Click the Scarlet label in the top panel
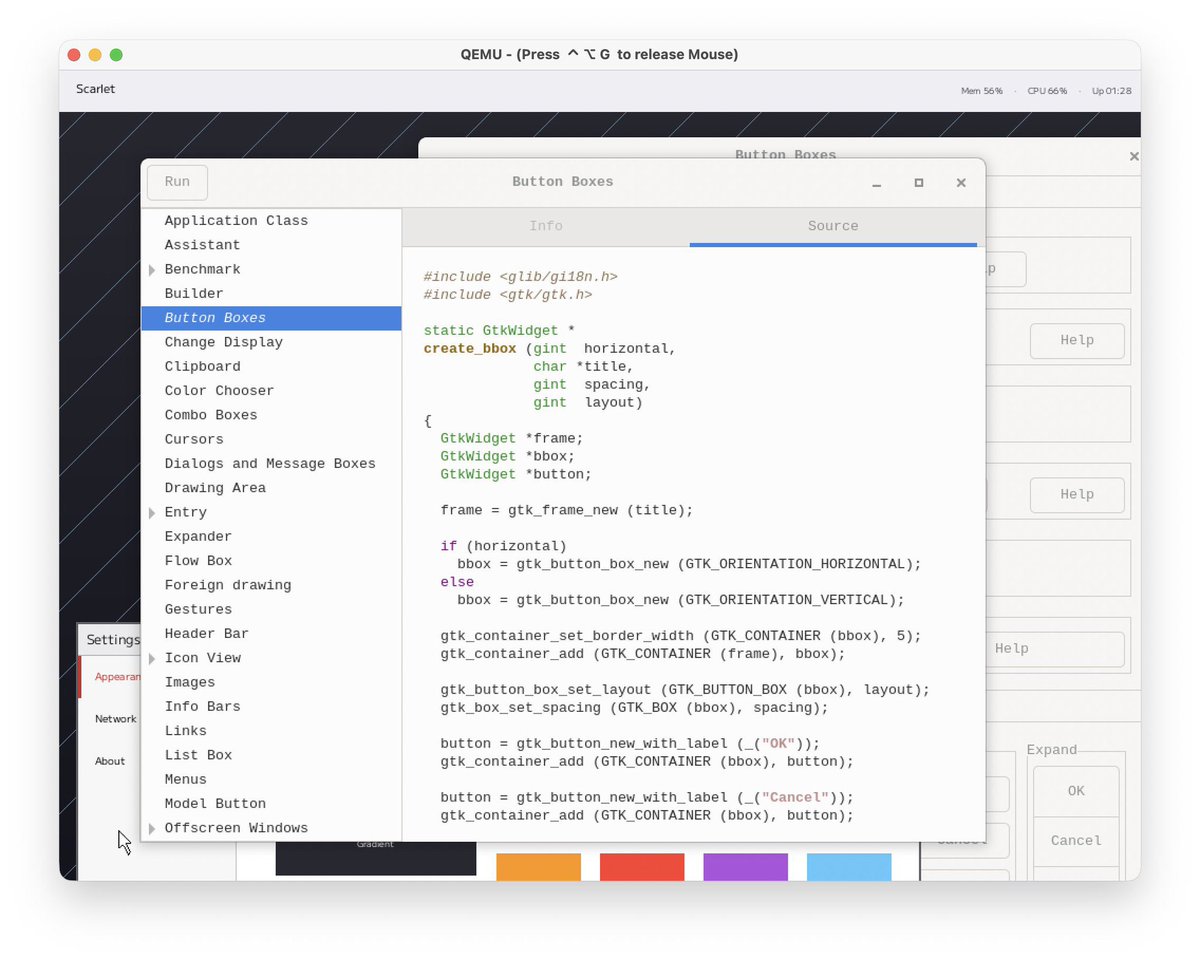1200x959 pixels. tap(95, 89)
